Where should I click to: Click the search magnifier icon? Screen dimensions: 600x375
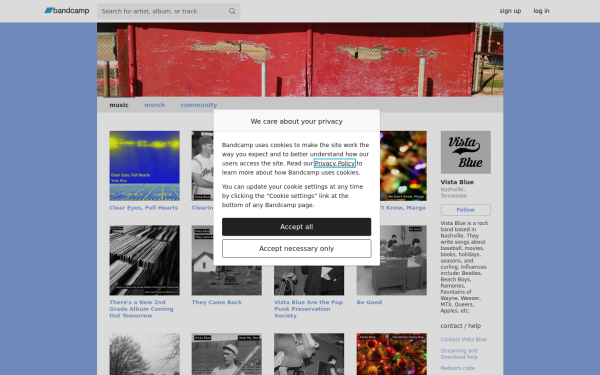click(232, 11)
